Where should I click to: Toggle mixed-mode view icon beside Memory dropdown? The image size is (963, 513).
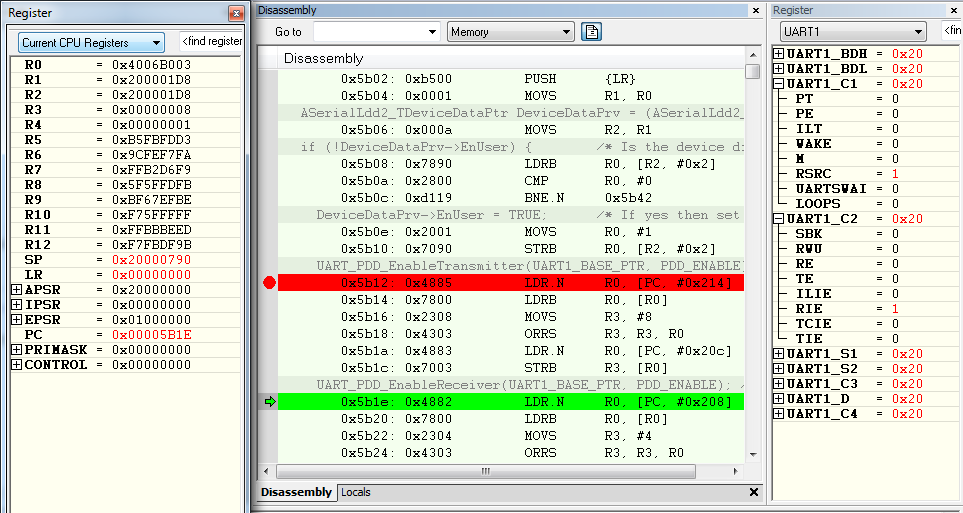tap(591, 32)
